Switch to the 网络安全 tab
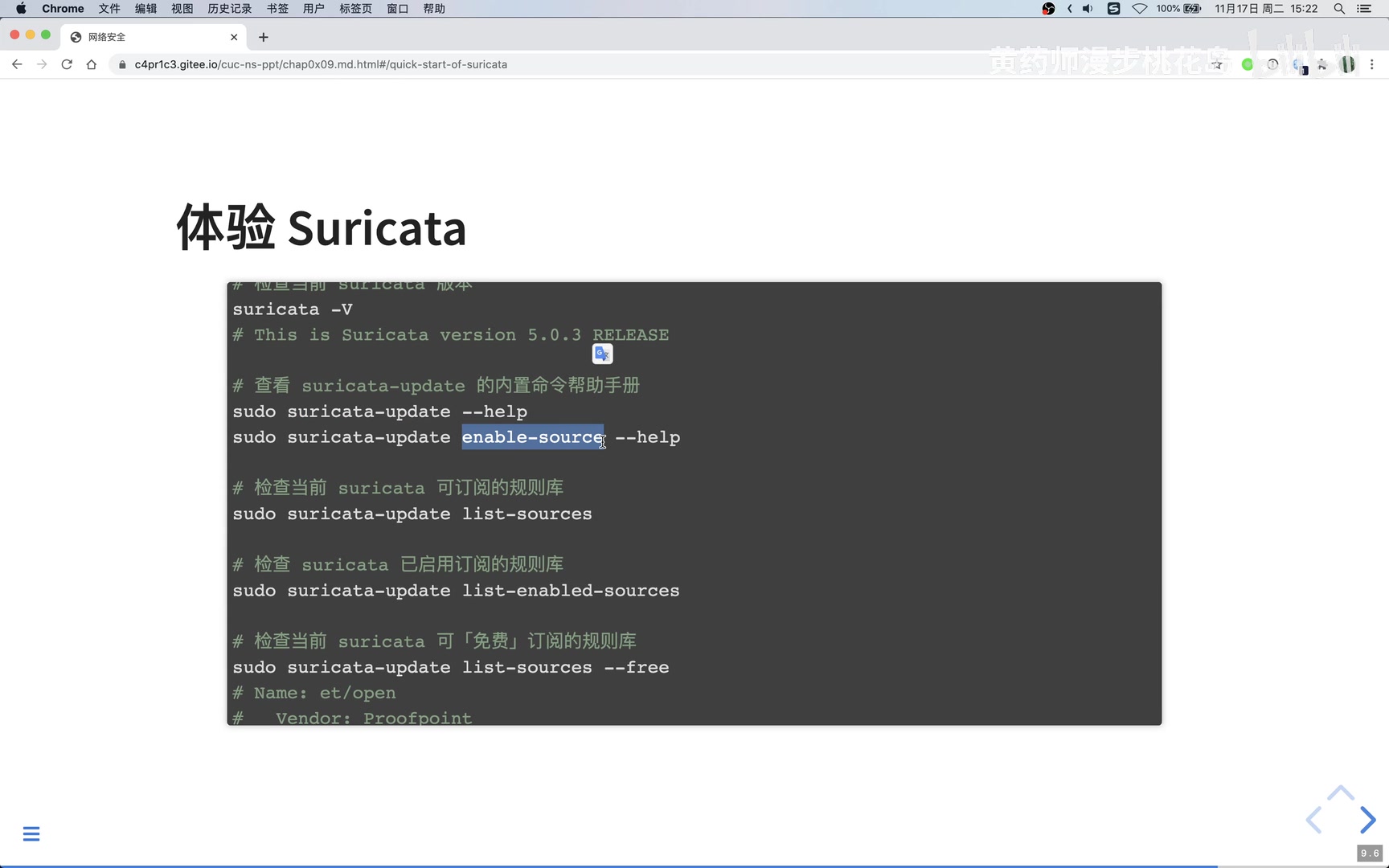 [153, 37]
